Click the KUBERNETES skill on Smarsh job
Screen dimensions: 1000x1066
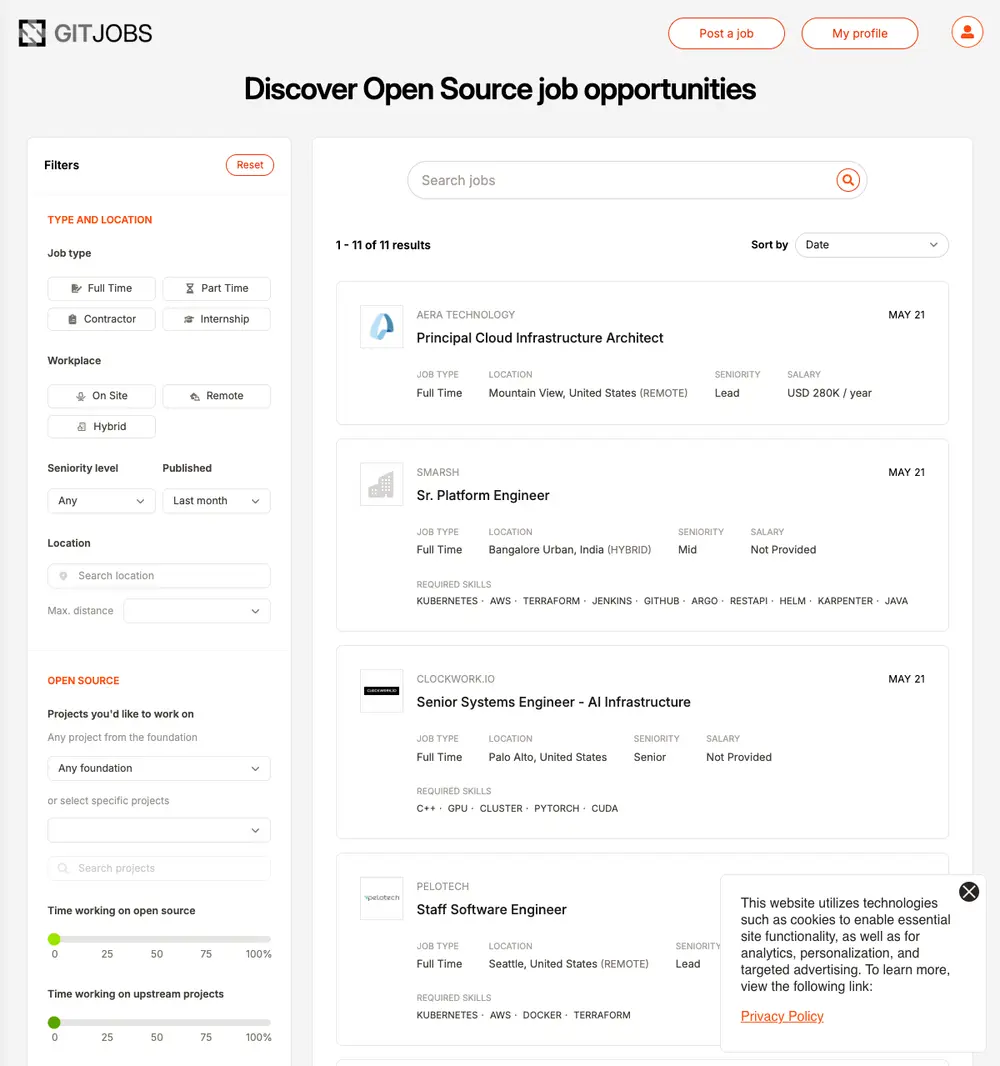click(447, 601)
